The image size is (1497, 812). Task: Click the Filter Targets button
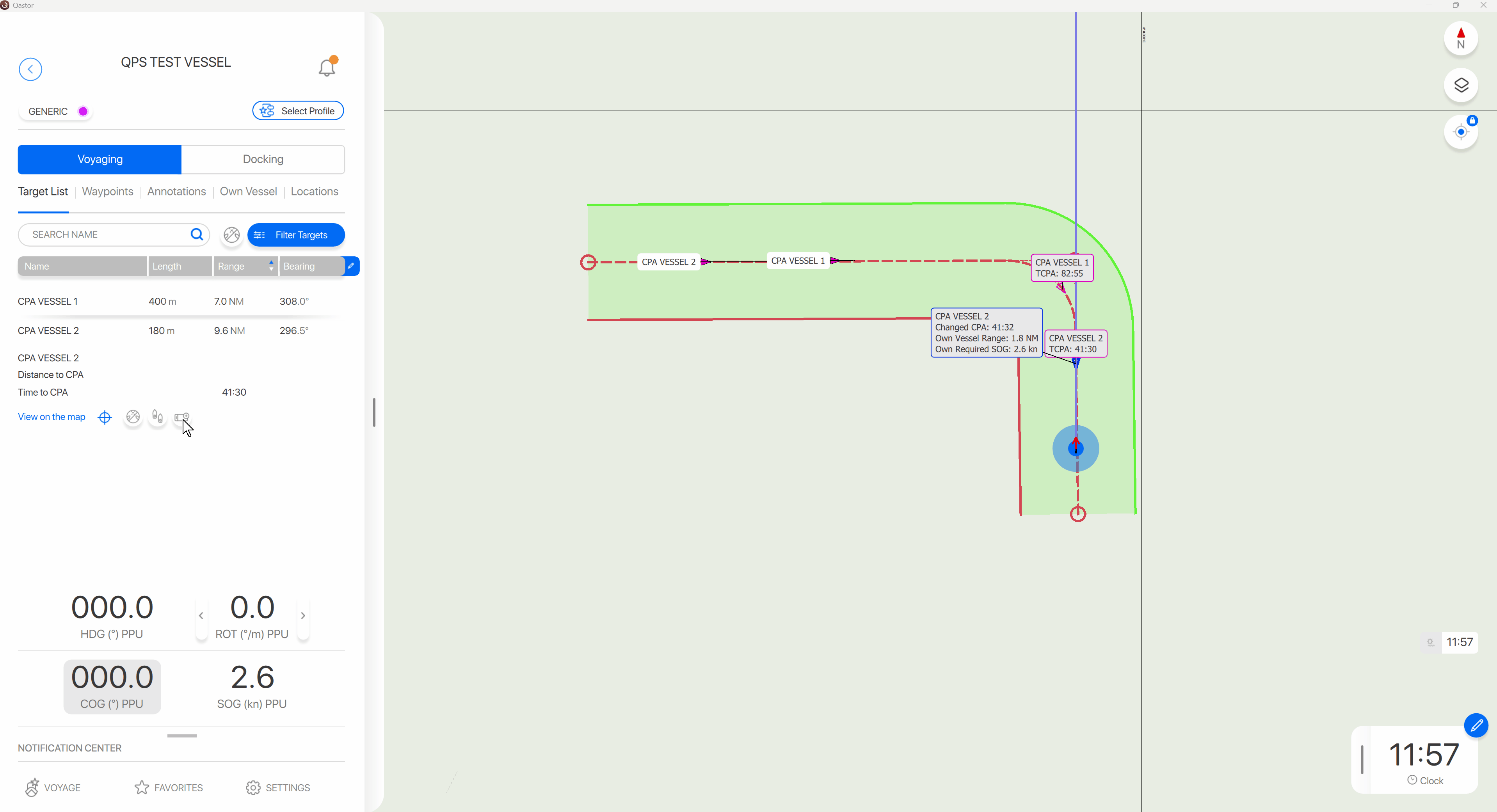[x=296, y=235]
